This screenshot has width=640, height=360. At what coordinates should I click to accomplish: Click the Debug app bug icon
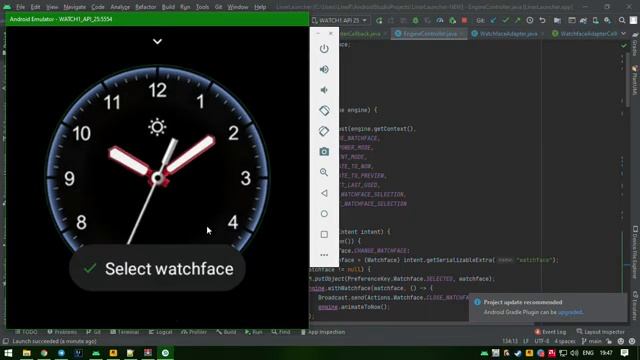tap(416, 20)
